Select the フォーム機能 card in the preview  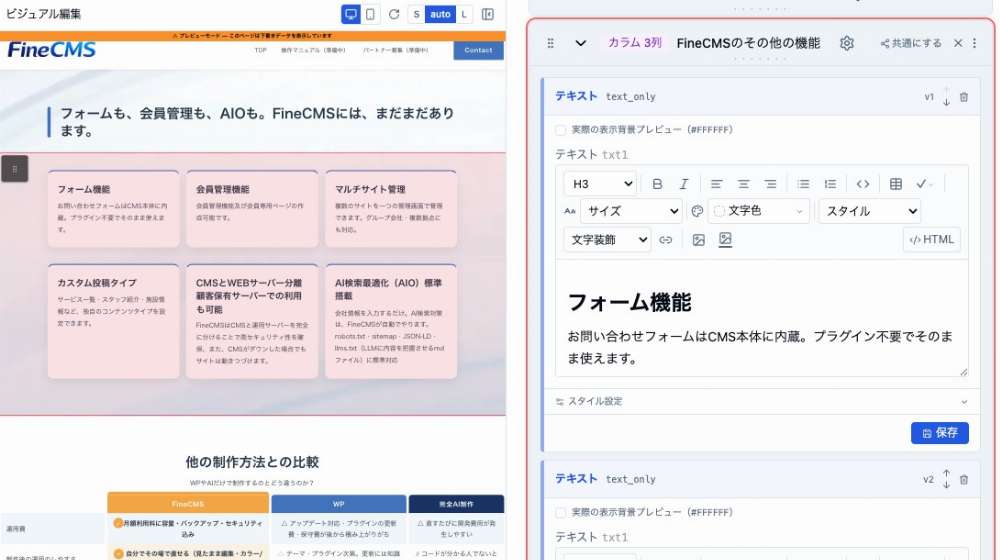point(114,209)
